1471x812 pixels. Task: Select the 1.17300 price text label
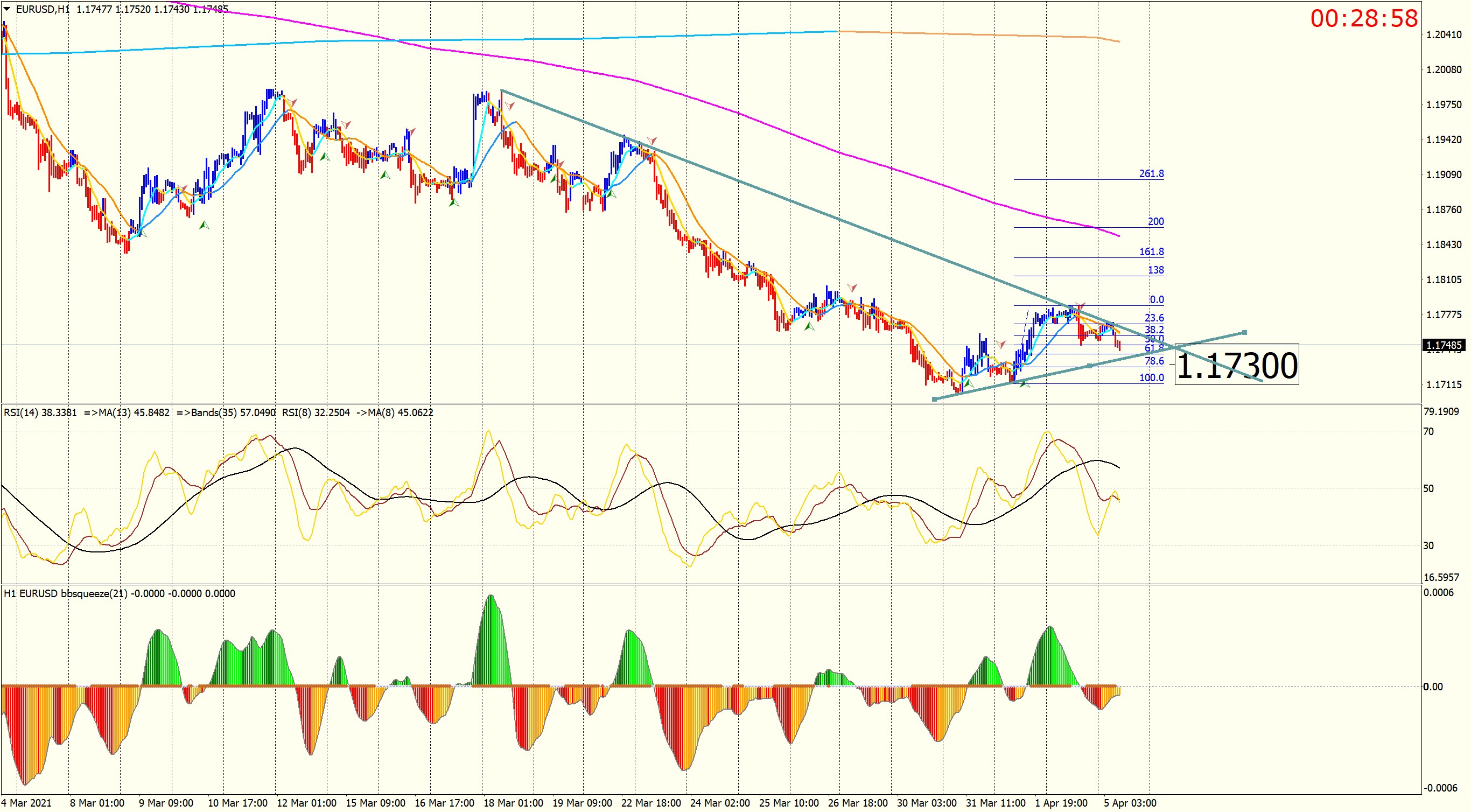click(x=1236, y=366)
